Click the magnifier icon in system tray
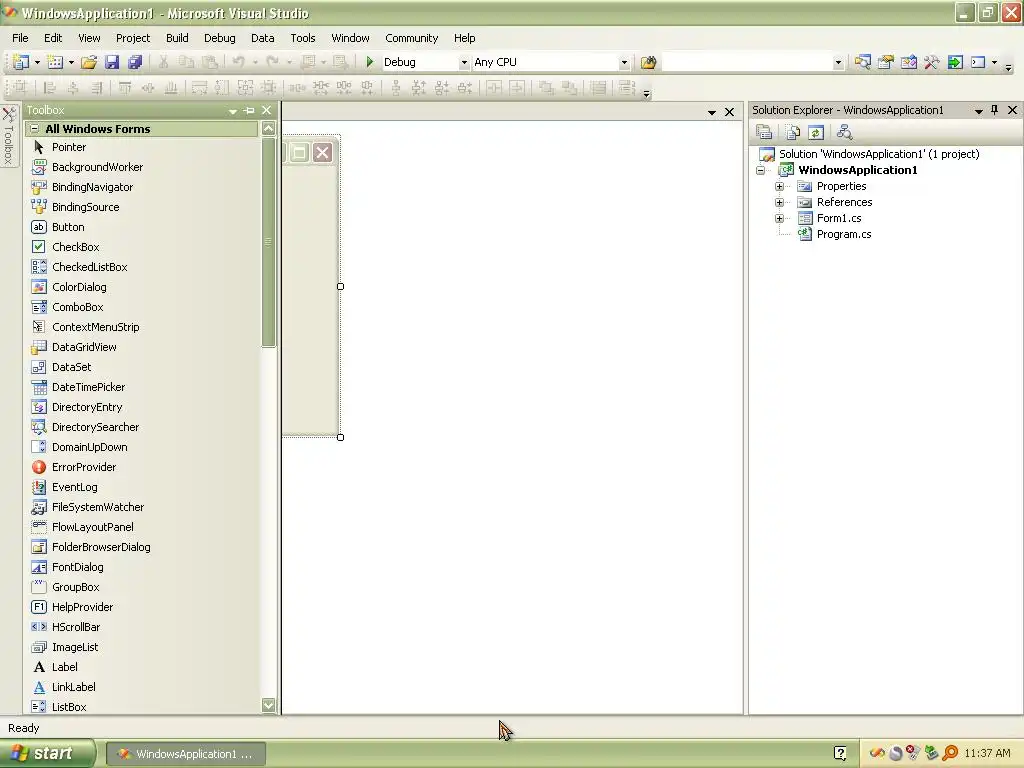Screen dimensions: 1024x768 point(950,753)
